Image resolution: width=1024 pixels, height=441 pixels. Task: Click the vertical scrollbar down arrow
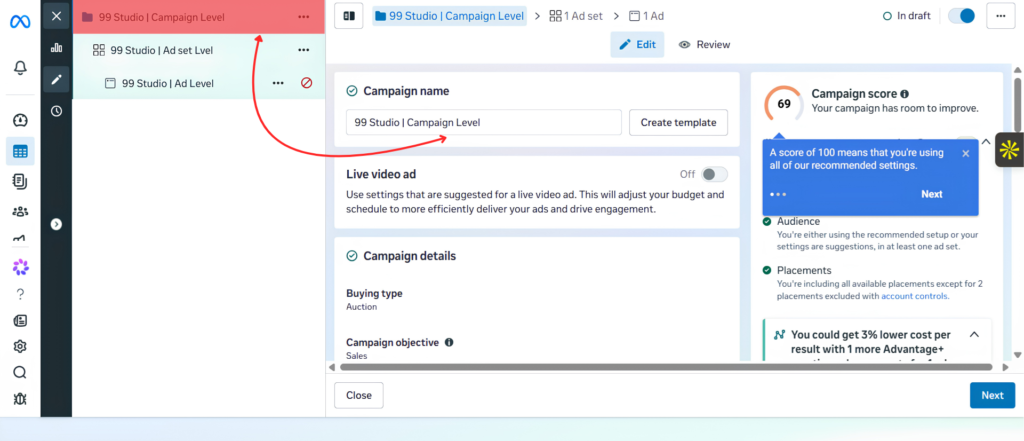1017,355
